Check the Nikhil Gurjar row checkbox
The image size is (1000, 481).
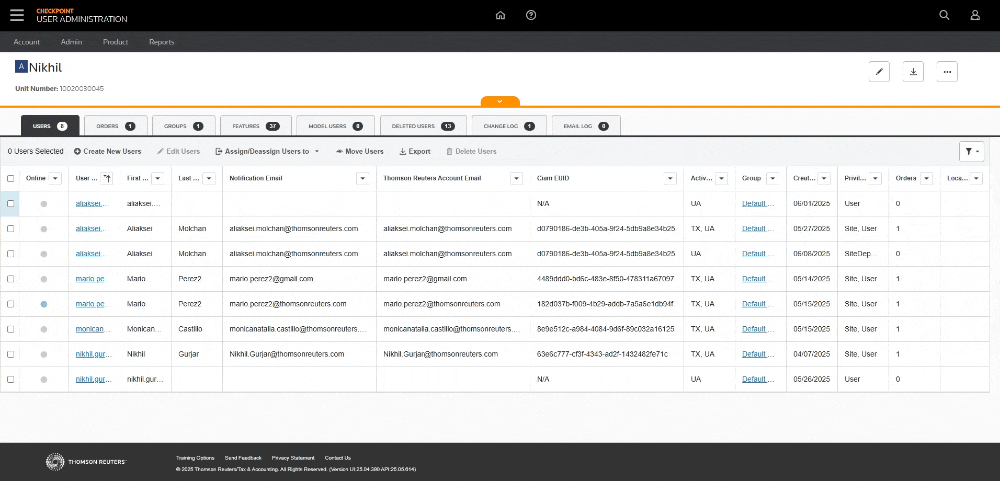click(10, 354)
